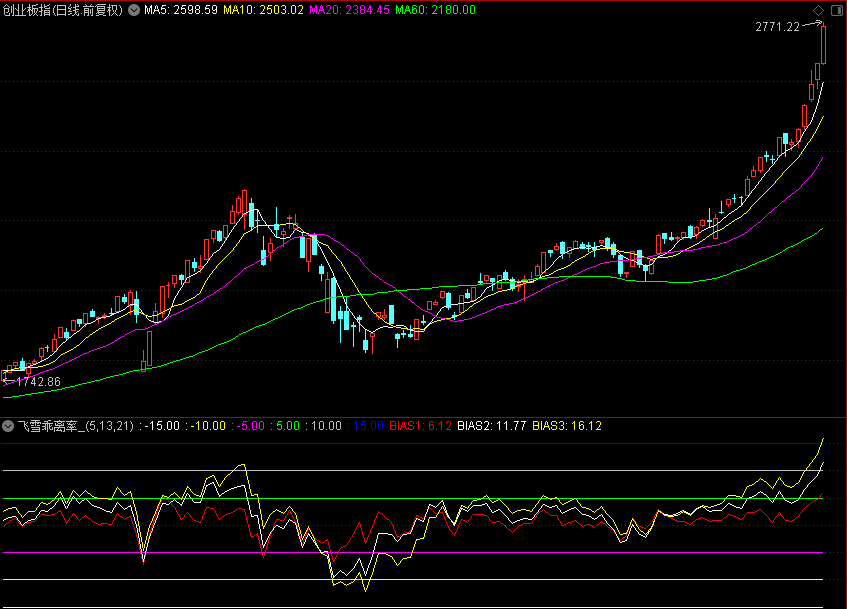Click the 创业板指(日线.前复权) chart title
The height and width of the screenshot is (609, 847).
tap(63, 10)
